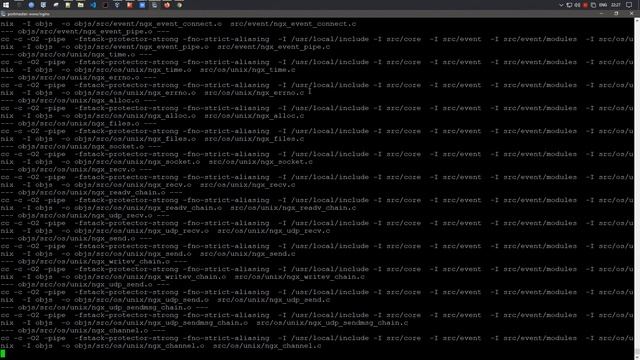The width and height of the screenshot is (640, 360).
Task: Click the '--- objs/src/os/unix/ngx_files.o ---' line
Action: 78,123
